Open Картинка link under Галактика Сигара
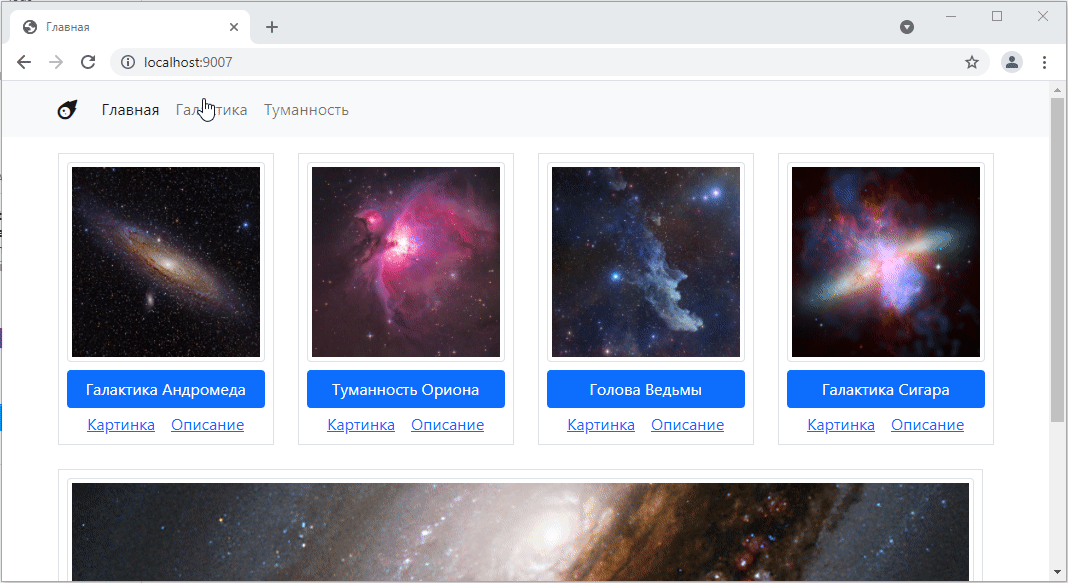Screen dimensions: 1068x583 841,425
